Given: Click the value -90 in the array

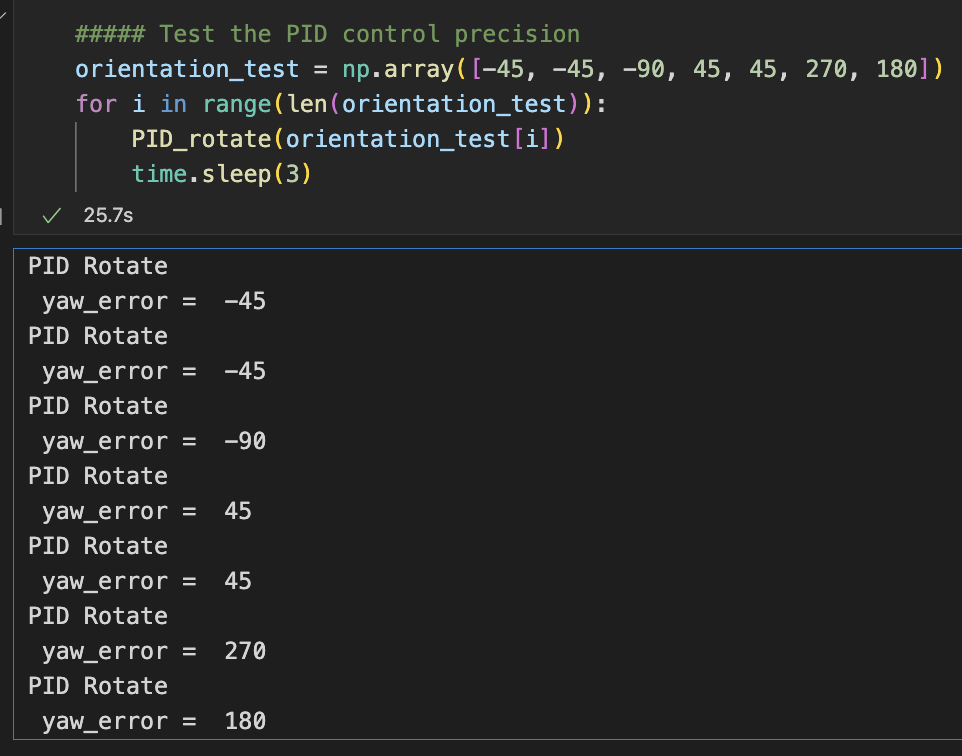Looking at the screenshot, I should [644, 69].
